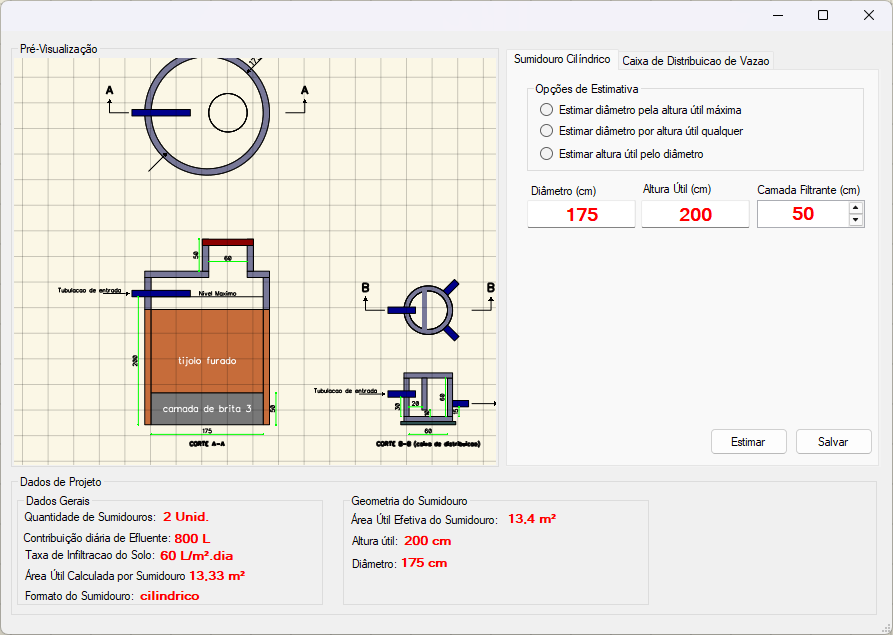
Task: Click the 'tijolo furado' section in drawing
Action: click(x=207, y=351)
